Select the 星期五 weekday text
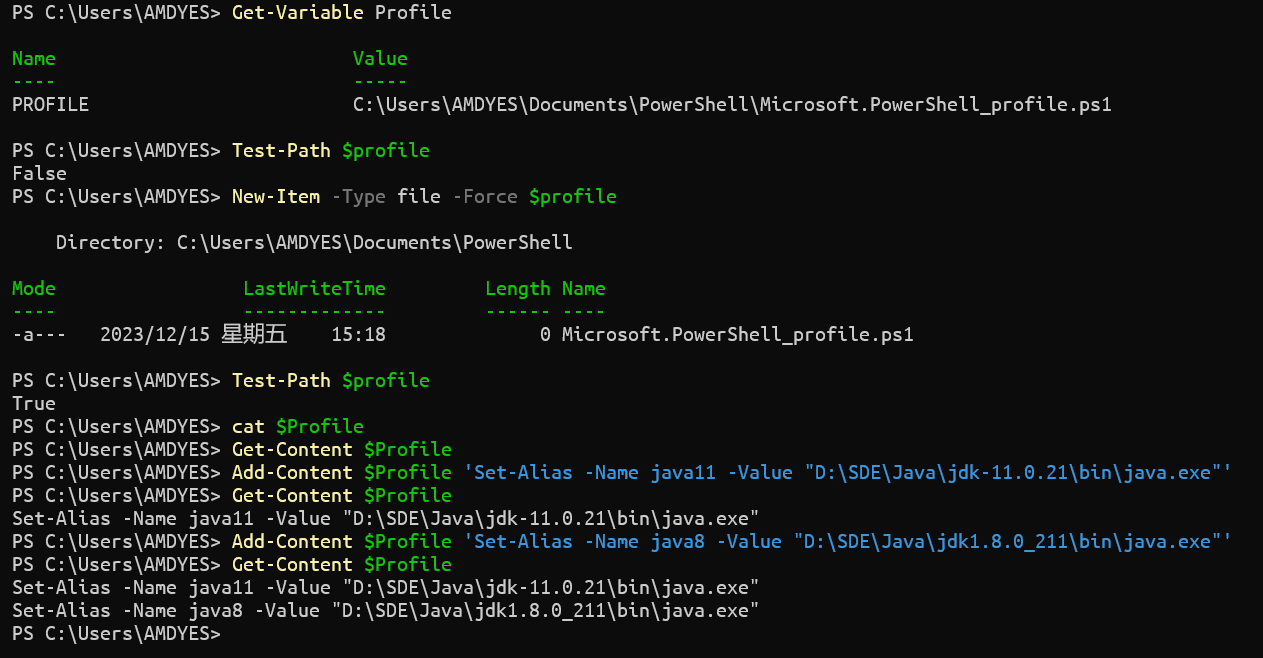1263x658 pixels. 254,335
